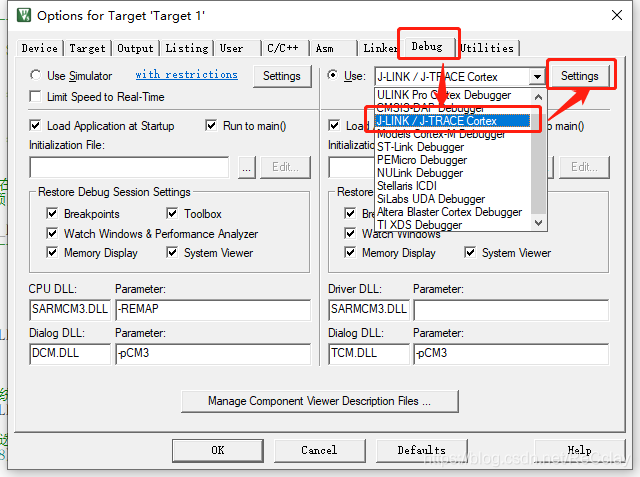Open the Help button

tap(580, 450)
